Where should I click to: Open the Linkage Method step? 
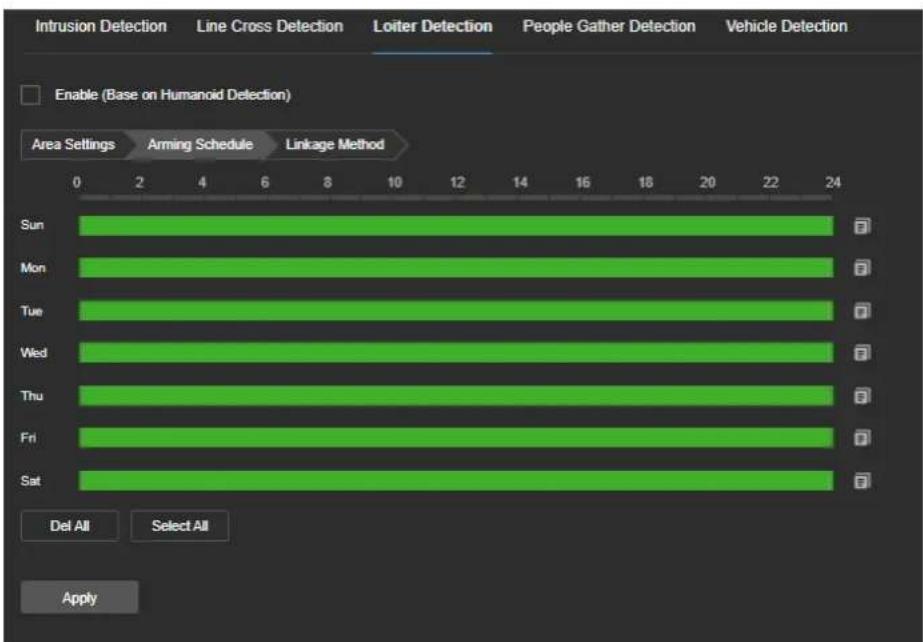(335, 145)
